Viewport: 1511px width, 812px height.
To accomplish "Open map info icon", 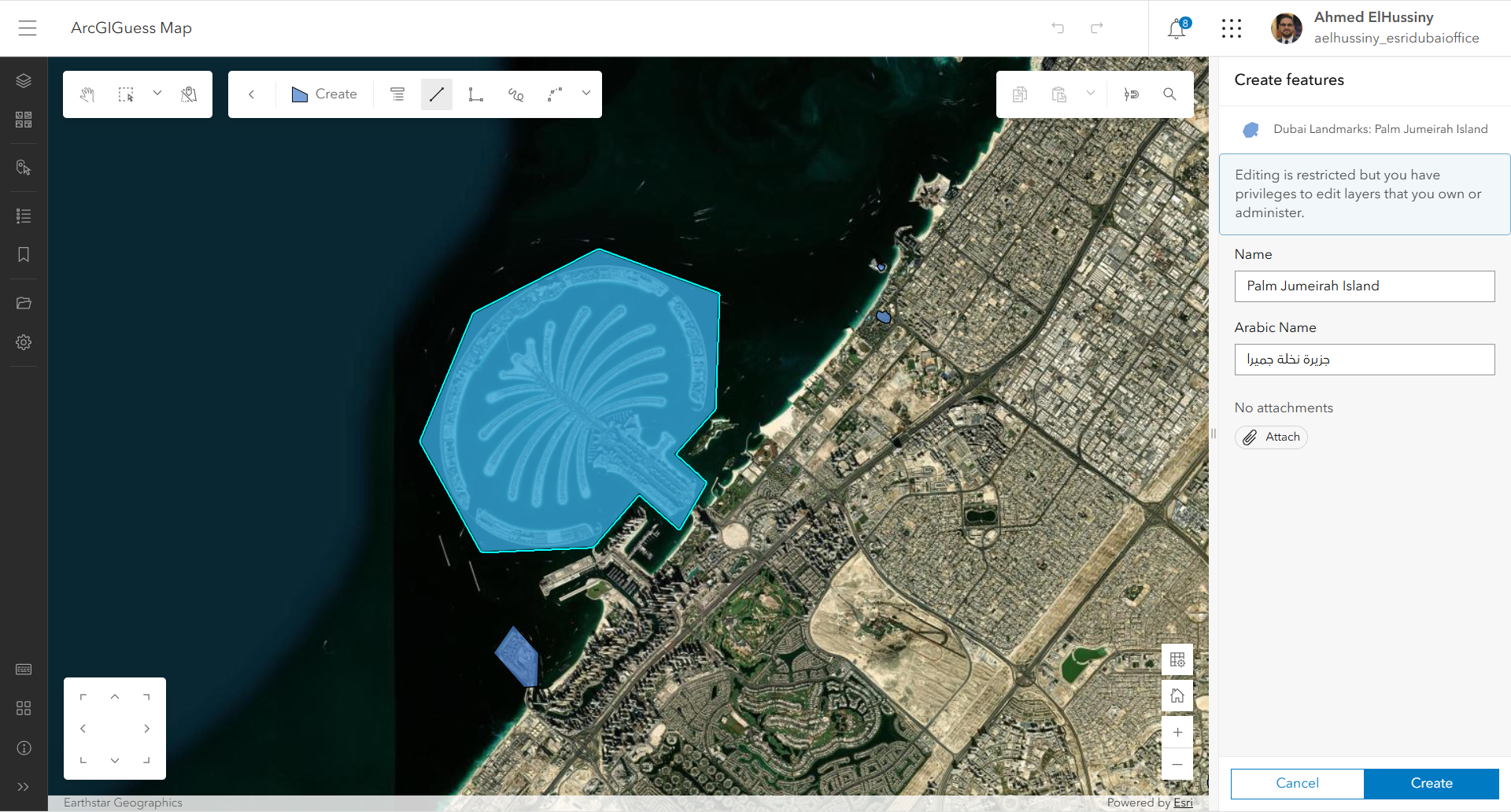I will (x=24, y=747).
